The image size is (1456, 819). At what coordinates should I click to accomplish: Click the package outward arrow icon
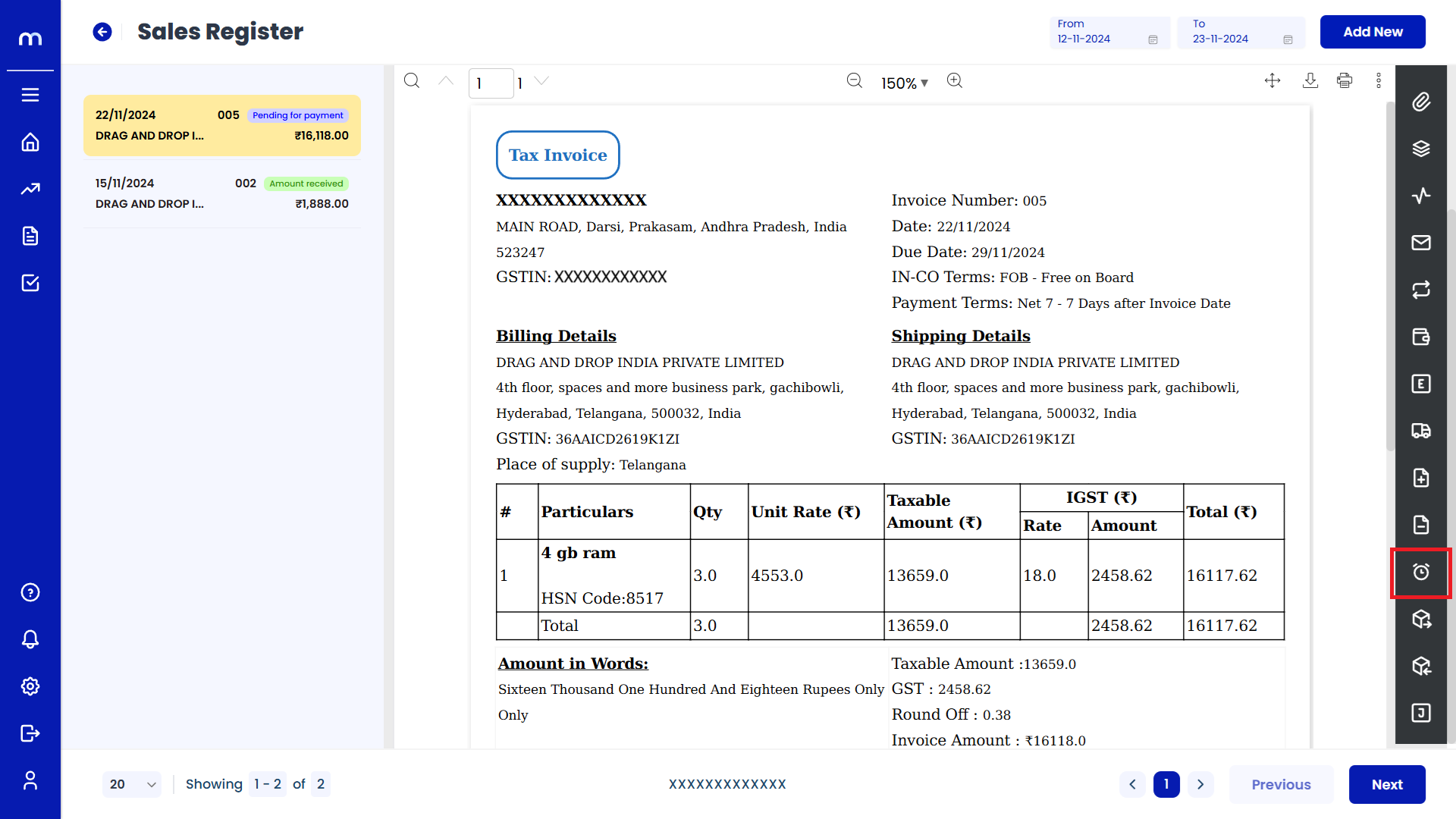(1421, 619)
